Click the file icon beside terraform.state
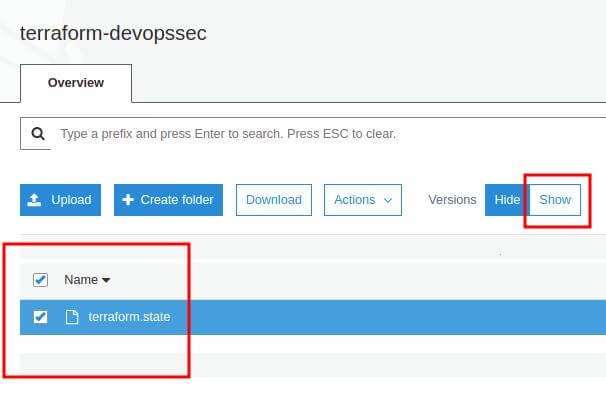This screenshot has width=606, height=409. [x=71, y=317]
